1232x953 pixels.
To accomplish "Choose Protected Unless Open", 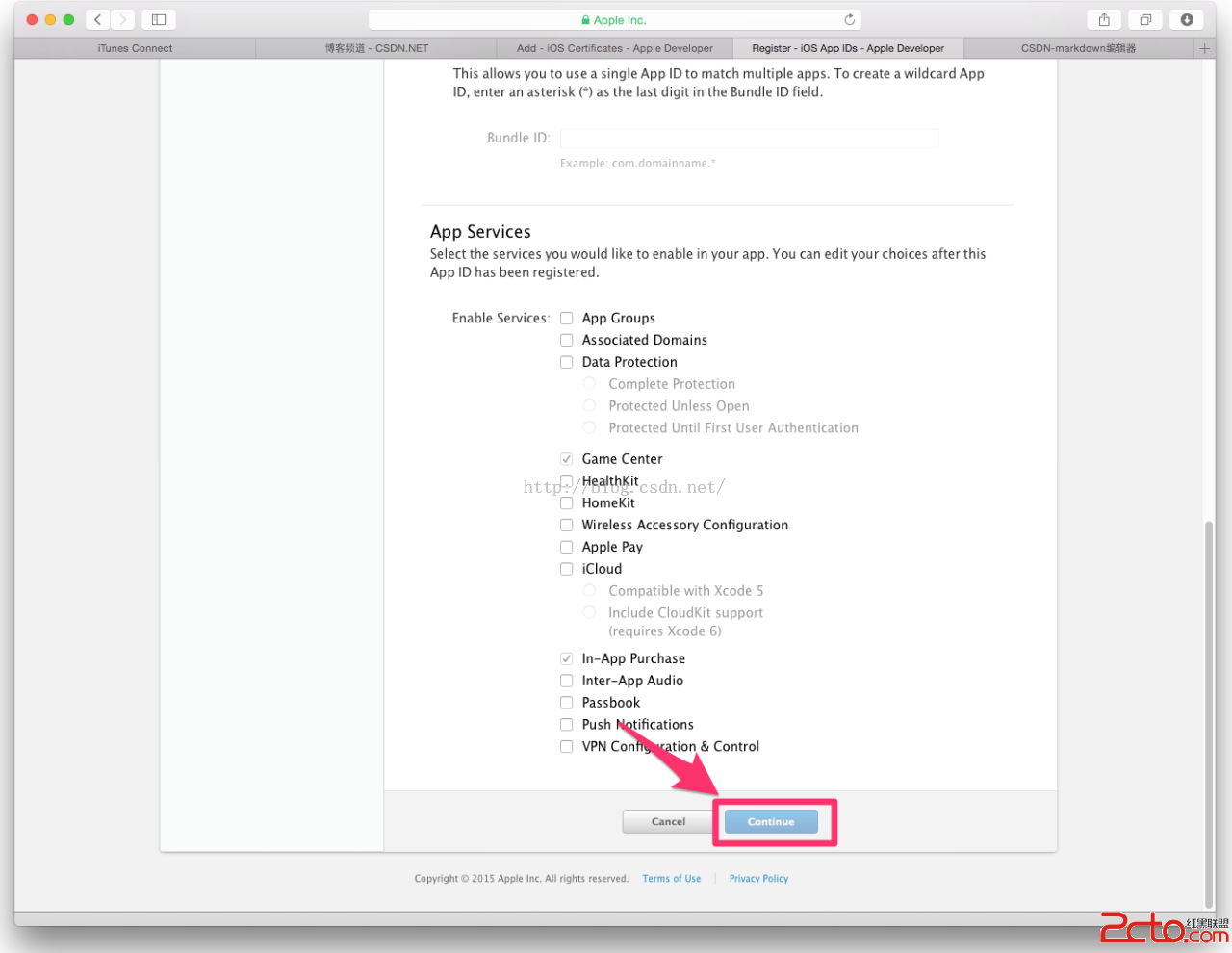I will point(589,406).
